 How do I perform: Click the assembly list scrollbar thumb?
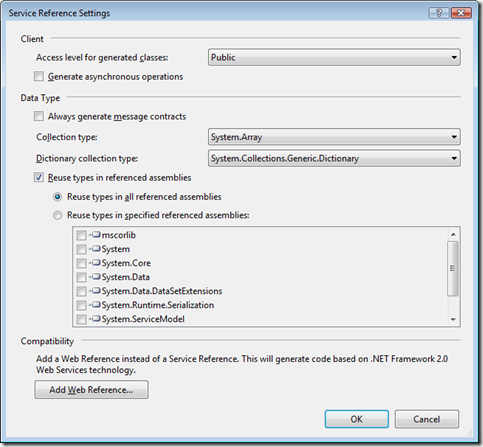coord(453,268)
